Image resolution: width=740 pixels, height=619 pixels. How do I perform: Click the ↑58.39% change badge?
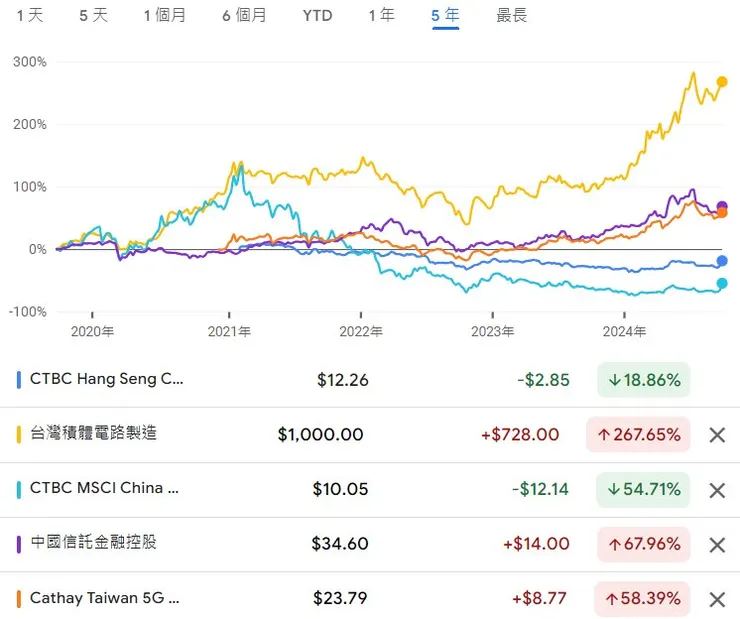click(x=642, y=599)
